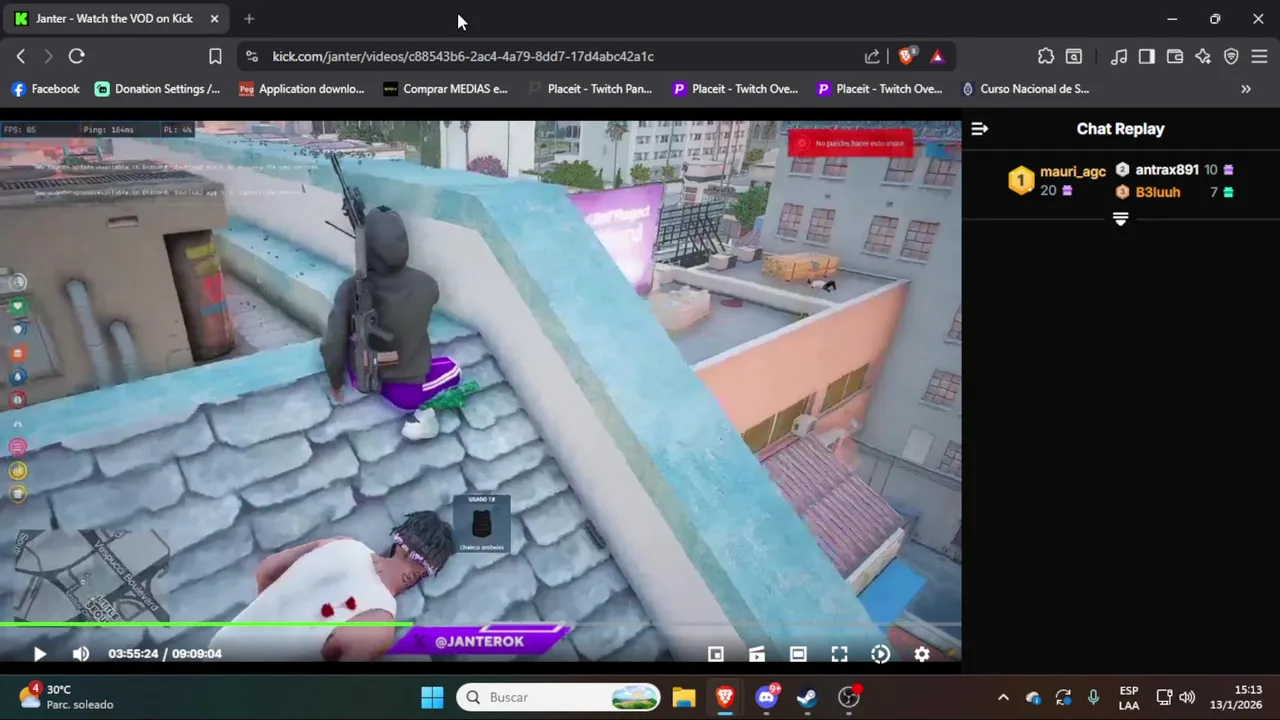Open OBS Studio from taskbar
1280x720 pixels.
pos(849,697)
